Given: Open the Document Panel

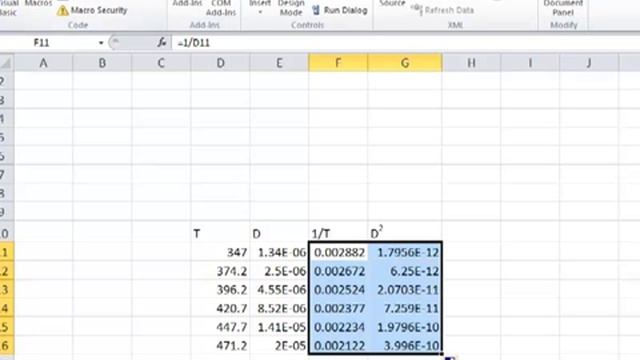Looking at the screenshot, I should [563, 8].
